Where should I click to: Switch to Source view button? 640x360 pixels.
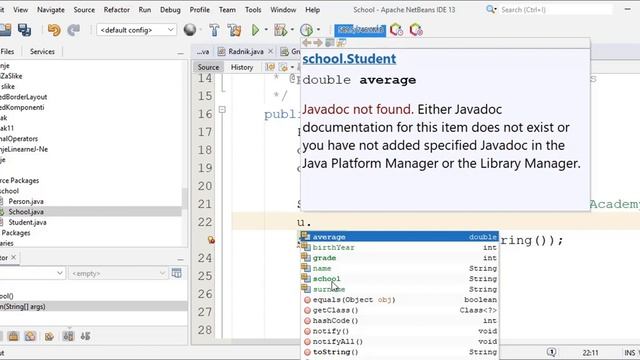point(208,67)
